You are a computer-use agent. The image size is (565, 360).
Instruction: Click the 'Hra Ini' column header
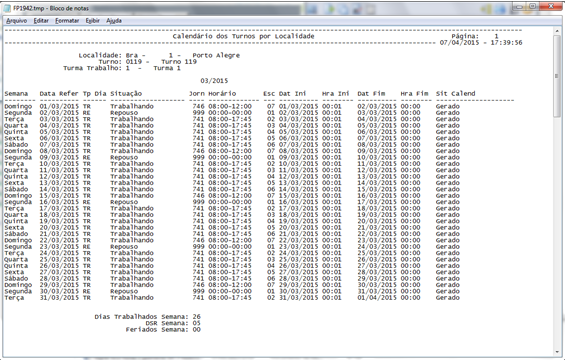[336, 94]
